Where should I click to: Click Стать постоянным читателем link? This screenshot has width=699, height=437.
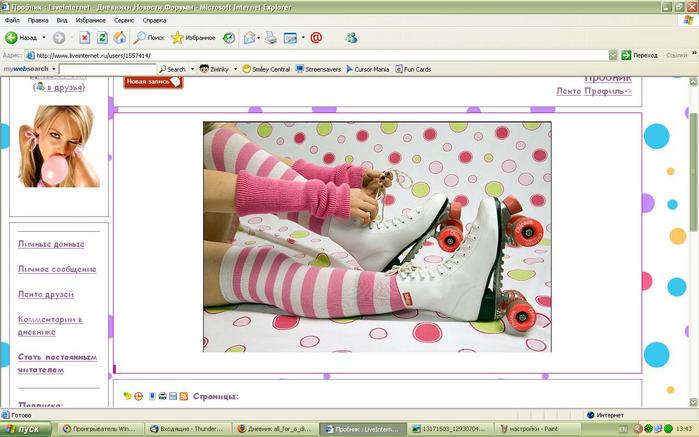point(57,363)
